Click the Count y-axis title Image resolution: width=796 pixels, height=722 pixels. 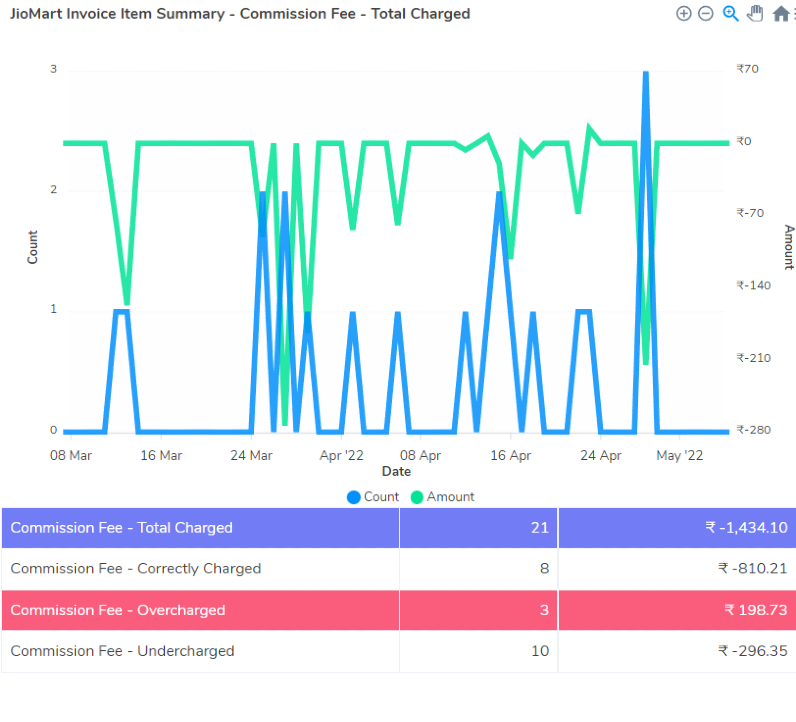[x=32, y=247]
